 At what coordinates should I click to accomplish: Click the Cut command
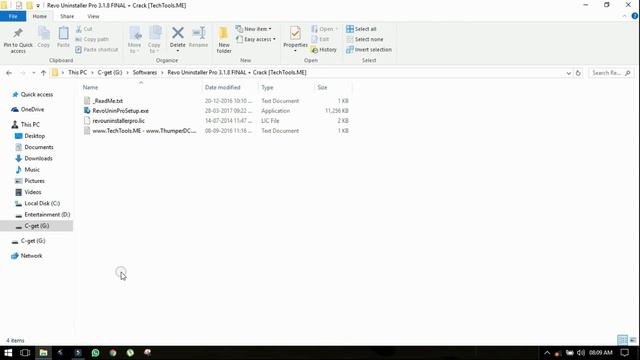84,29
